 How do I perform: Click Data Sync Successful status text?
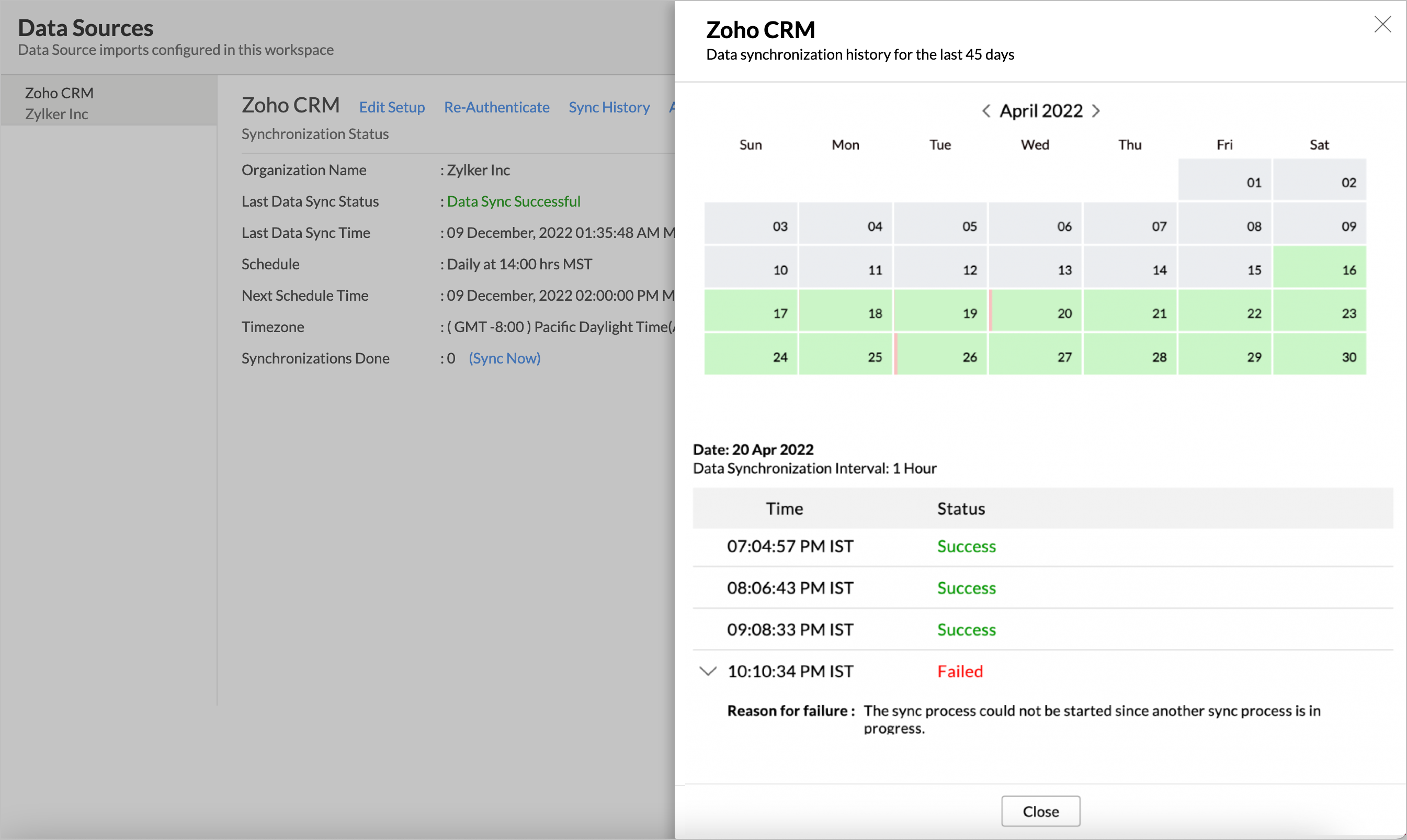pyautogui.click(x=513, y=201)
